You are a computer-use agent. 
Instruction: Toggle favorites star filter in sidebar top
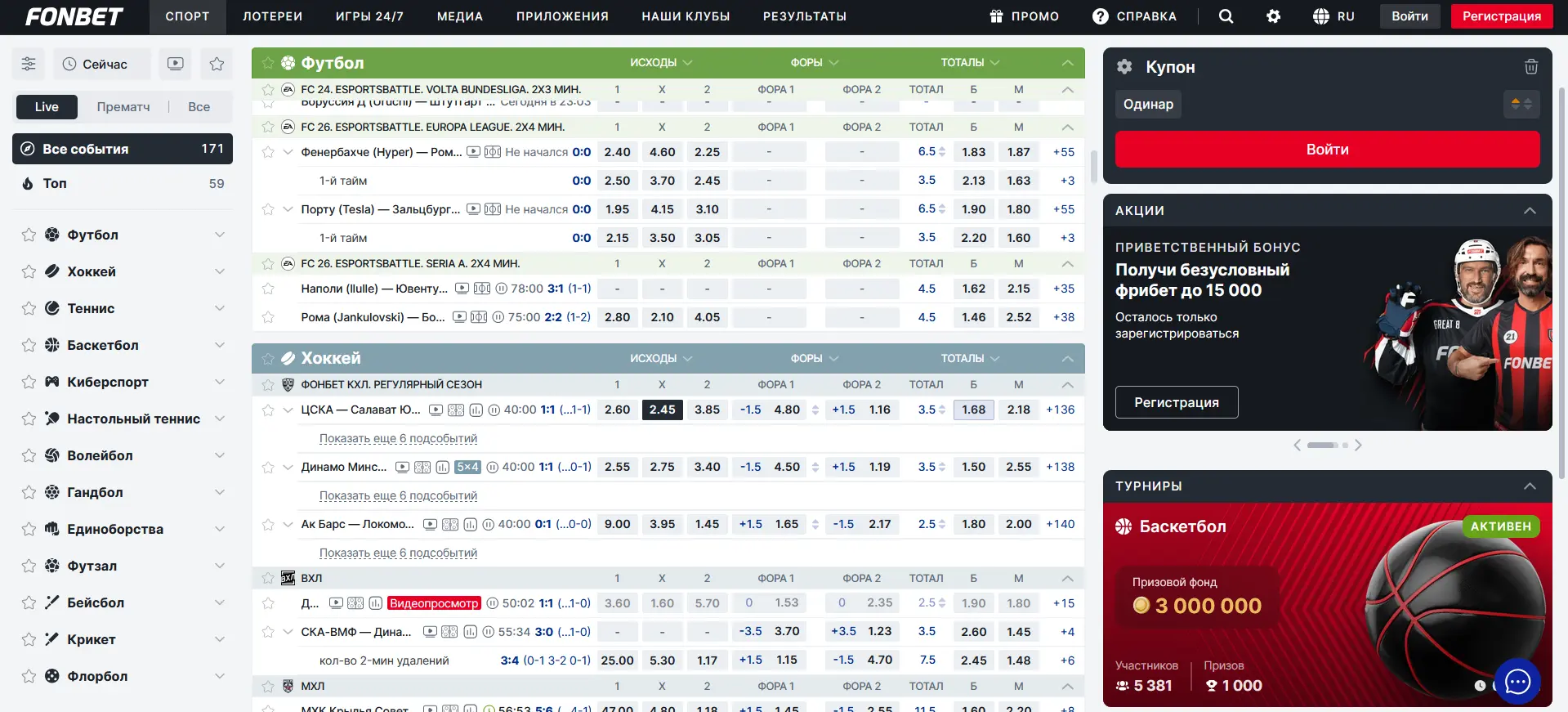pyautogui.click(x=217, y=64)
